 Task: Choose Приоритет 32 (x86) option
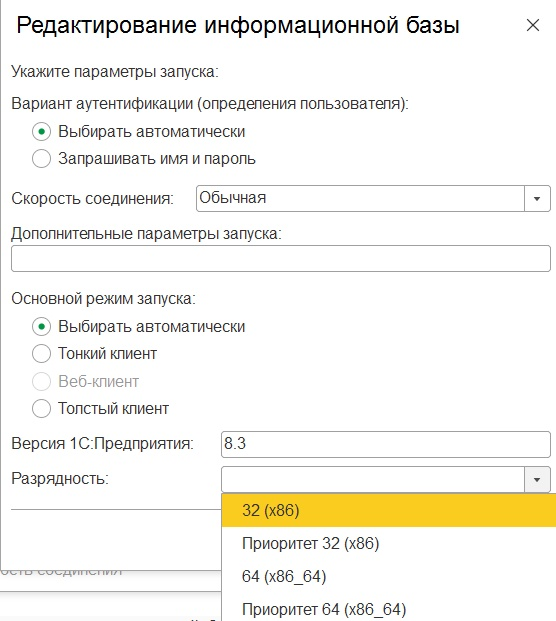pos(389,543)
